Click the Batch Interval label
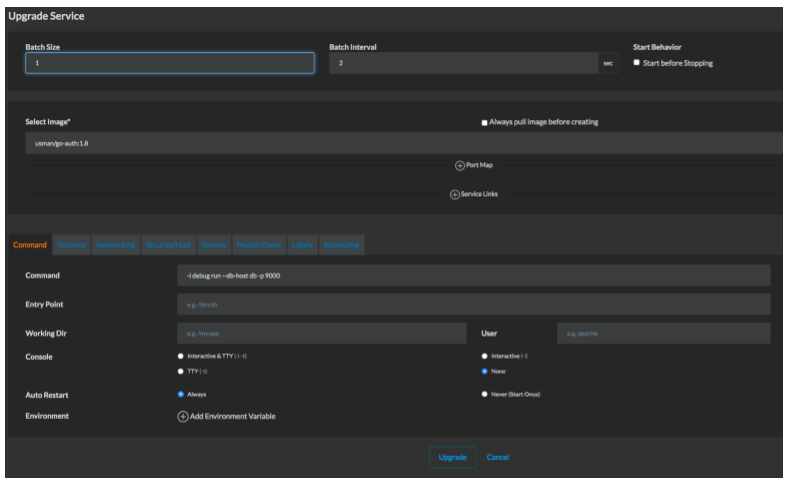The width and height of the screenshot is (788, 483). click(353, 47)
